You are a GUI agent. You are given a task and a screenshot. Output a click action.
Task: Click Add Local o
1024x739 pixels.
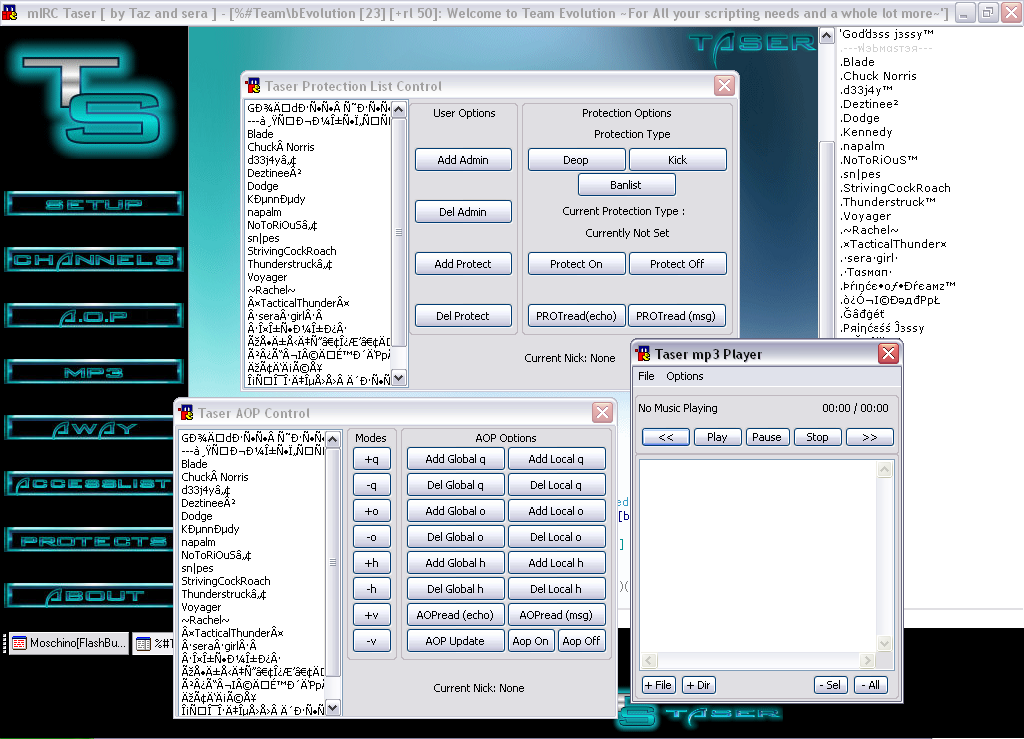pos(556,511)
